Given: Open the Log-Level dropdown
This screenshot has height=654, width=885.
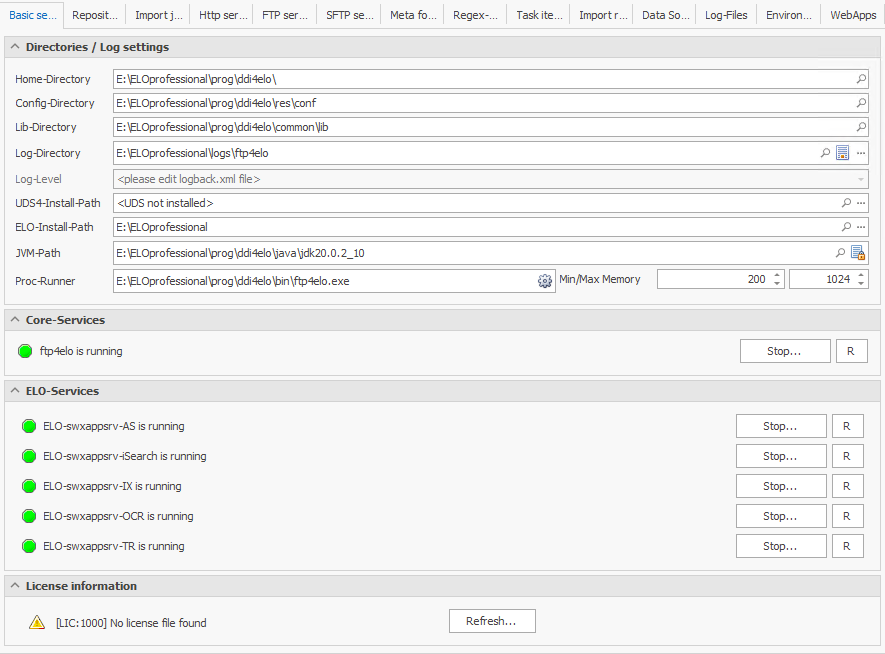Looking at the screenshot, I should click(861, 179).
